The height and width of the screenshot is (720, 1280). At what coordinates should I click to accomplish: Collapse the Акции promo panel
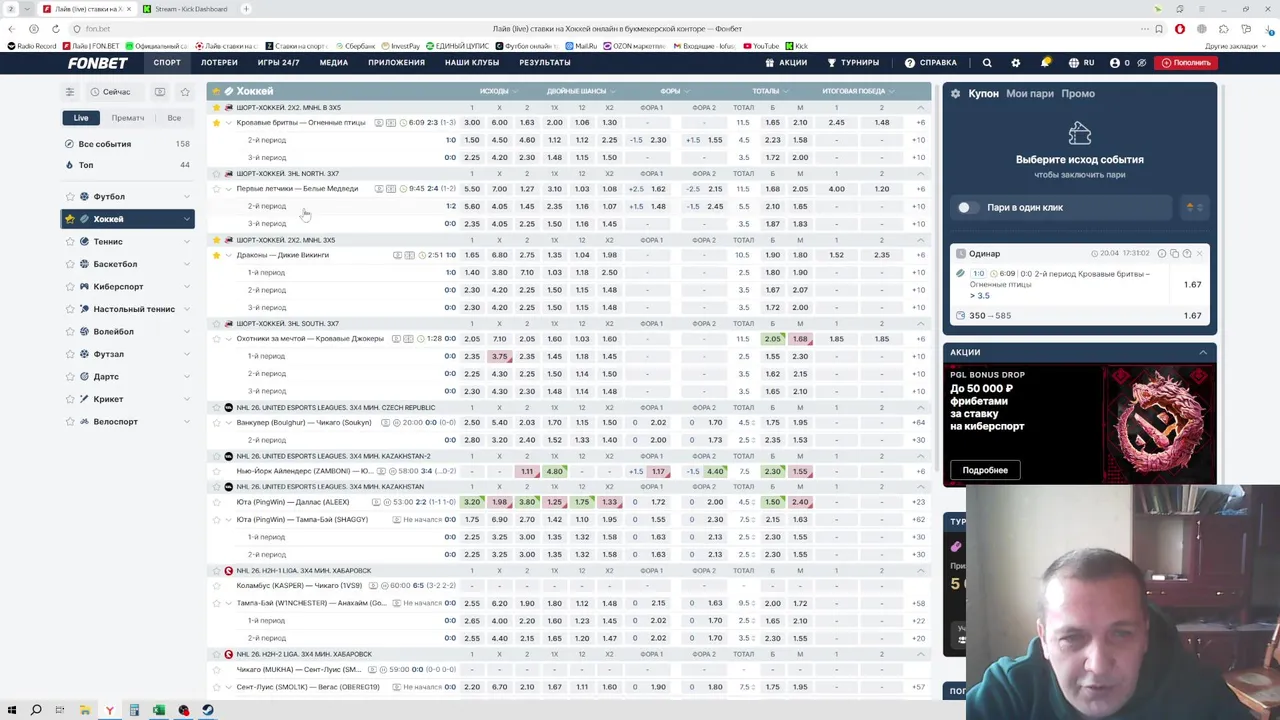point(1203,352)
